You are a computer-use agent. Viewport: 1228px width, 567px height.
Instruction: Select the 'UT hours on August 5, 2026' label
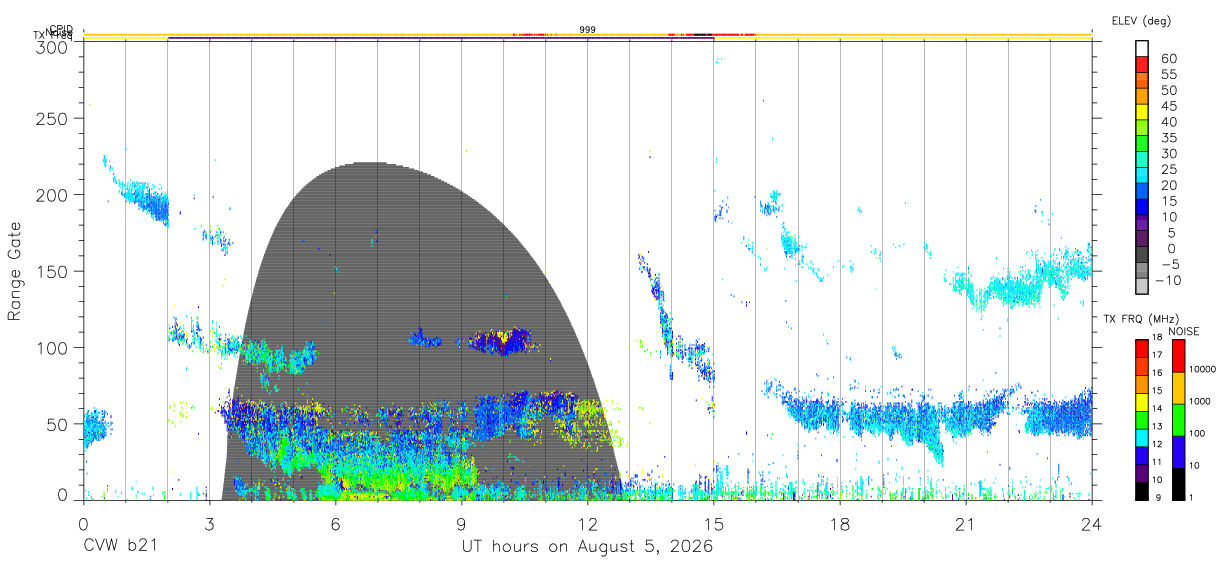[586, 547]
